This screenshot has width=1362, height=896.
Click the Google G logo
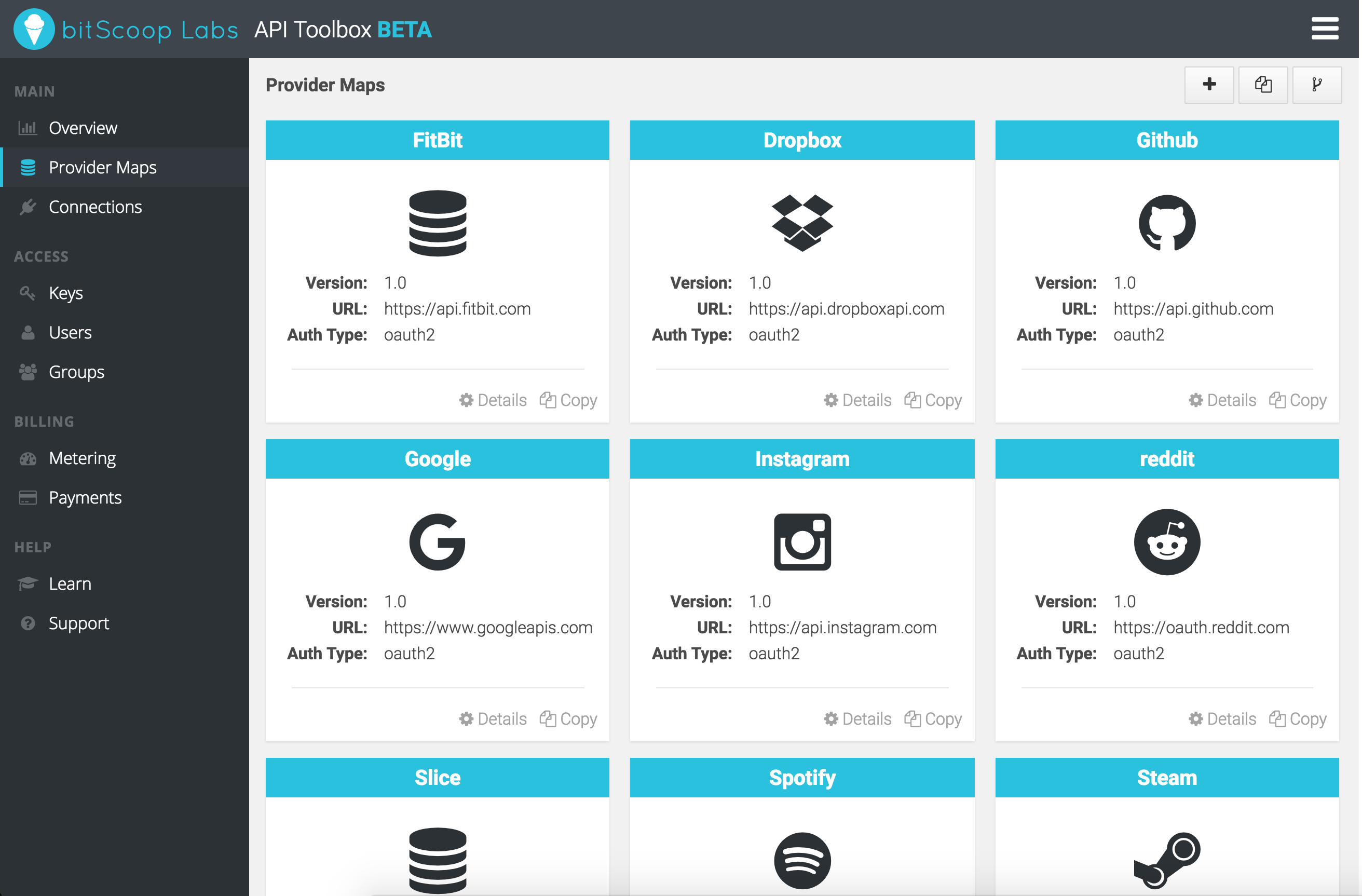437,541
